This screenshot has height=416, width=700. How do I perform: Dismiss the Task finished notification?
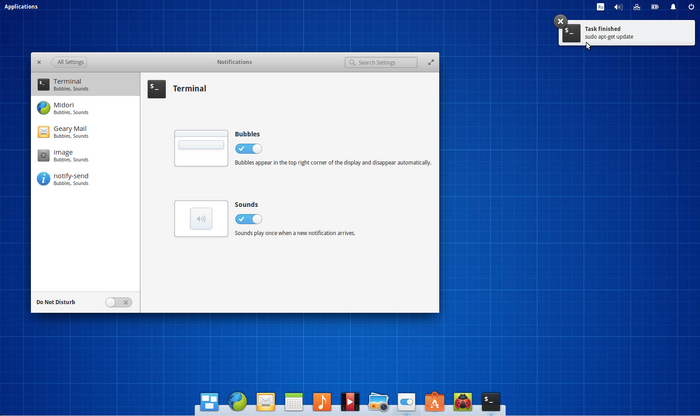pyautogui.click(x=561, y=21)
